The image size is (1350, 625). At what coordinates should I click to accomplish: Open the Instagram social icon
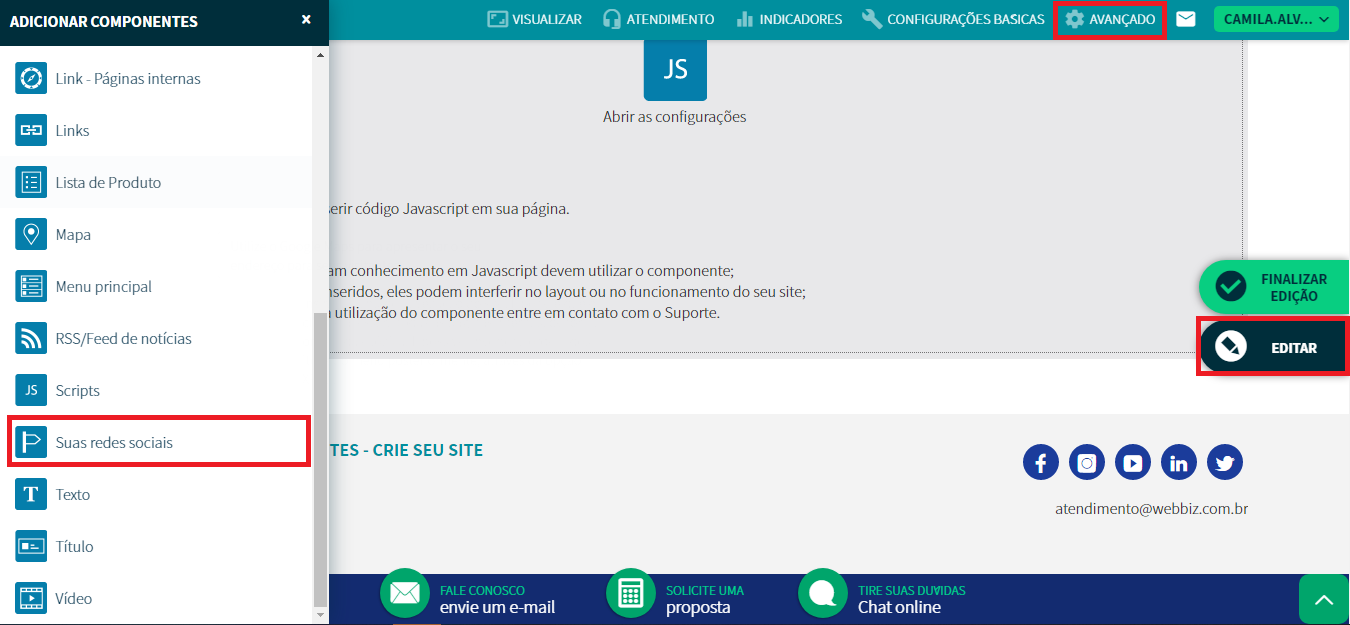click(x=1087, y=463)
